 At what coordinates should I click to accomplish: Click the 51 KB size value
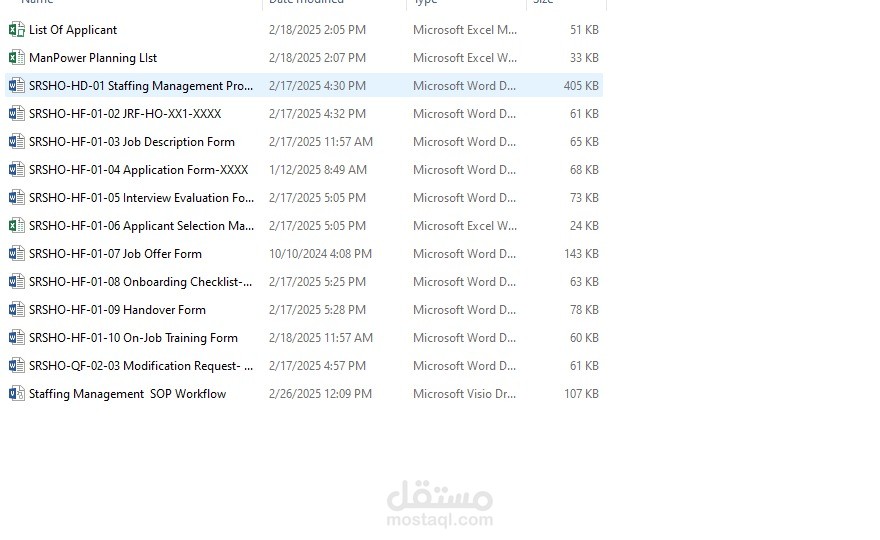point(584,30)
